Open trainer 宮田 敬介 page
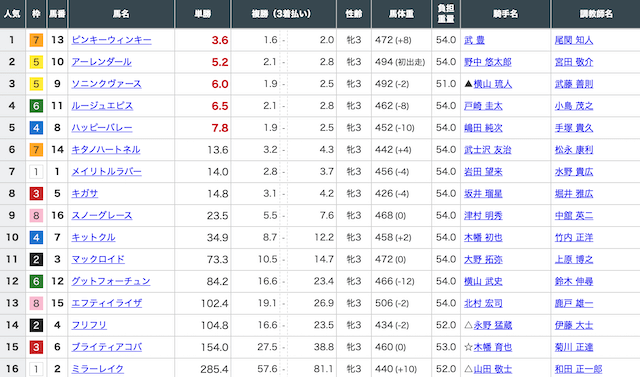This screenshot has height=377, width=640. (574, 62)
